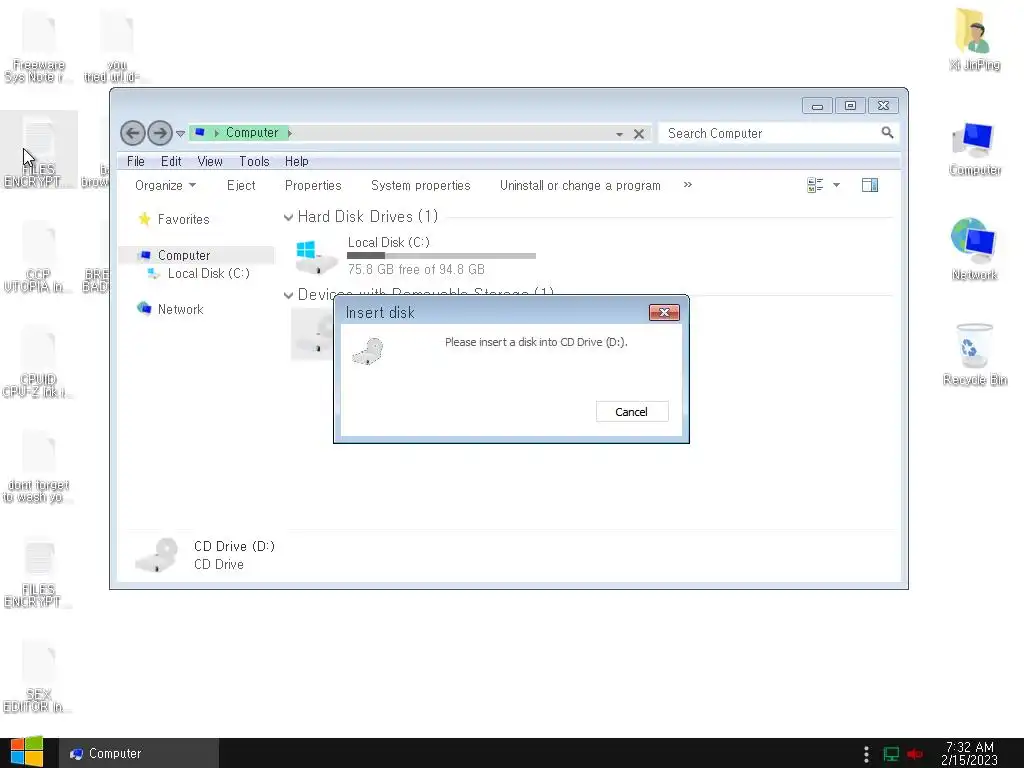This screenshot has width=1024, height=768.
Task: Open the Help menu
Action: [296, 161]
